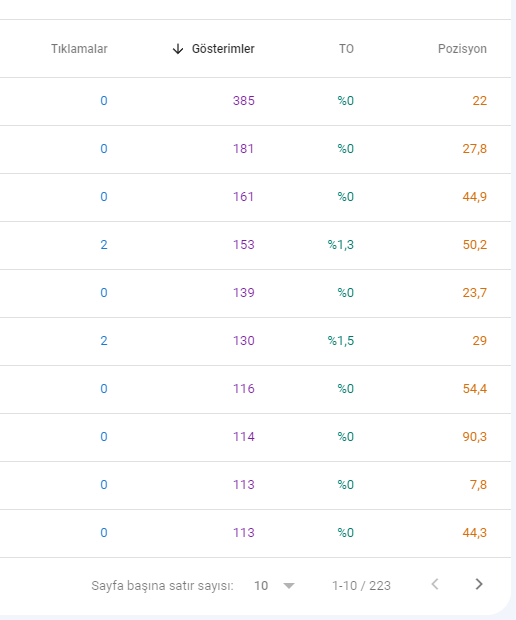
Task: Open the row with %1,3 click-through rate
Action: 255,246
